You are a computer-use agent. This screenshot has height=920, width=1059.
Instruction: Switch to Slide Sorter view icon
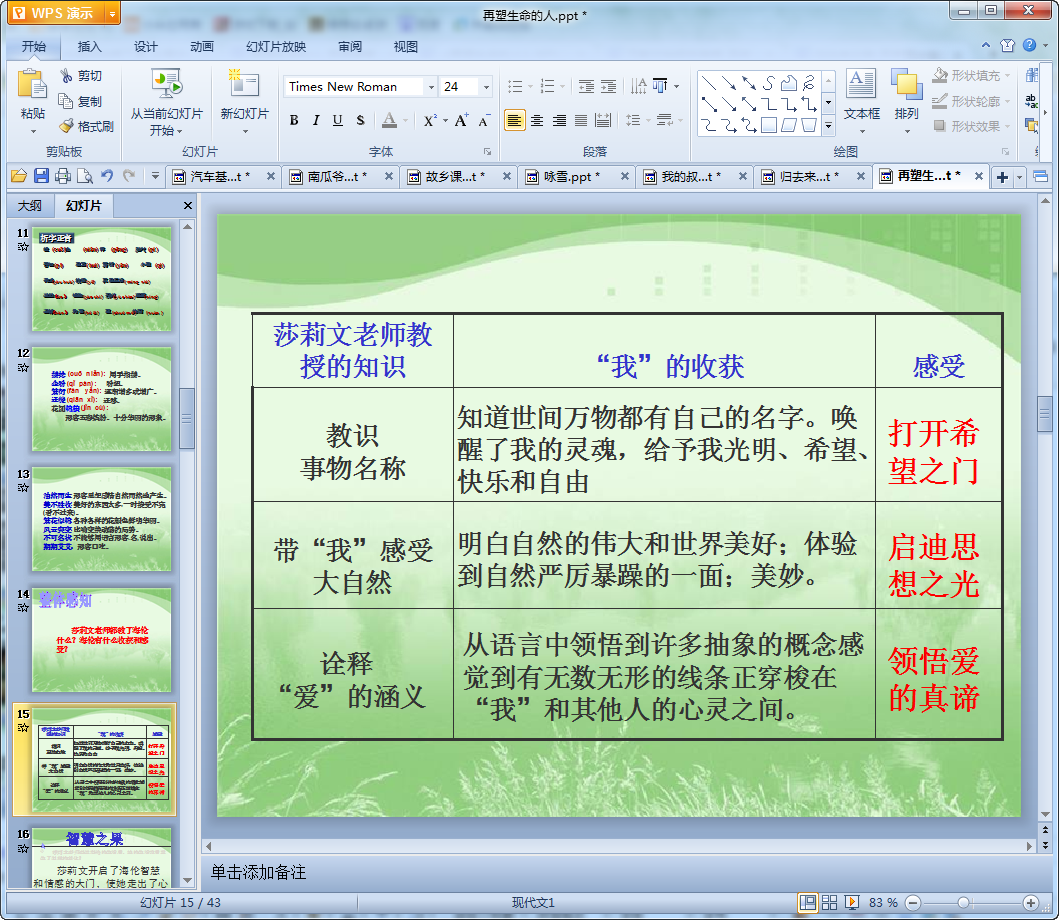[x=829, y=902]
